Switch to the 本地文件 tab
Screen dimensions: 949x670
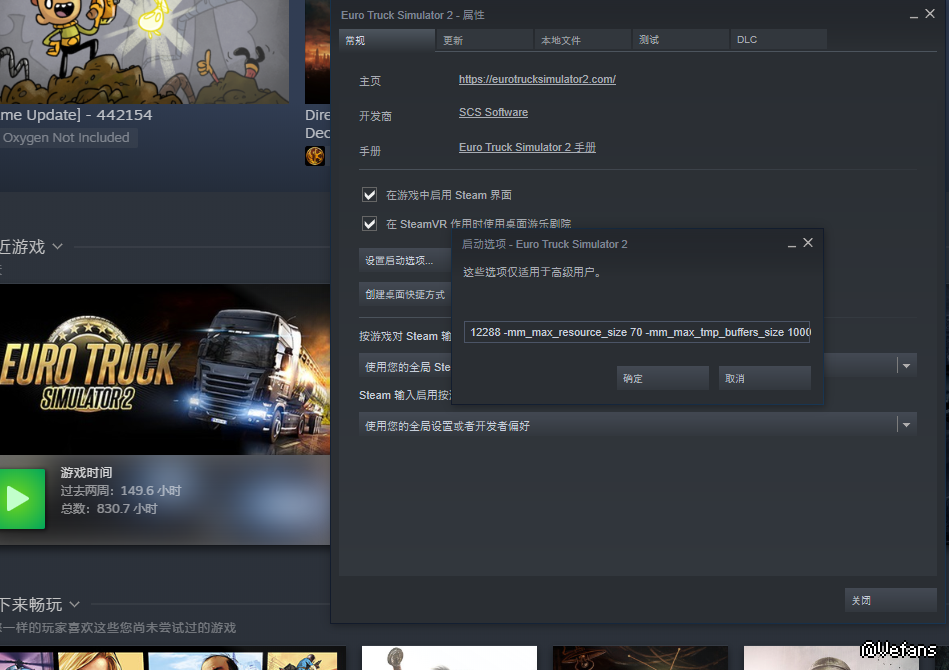point(583,40)
